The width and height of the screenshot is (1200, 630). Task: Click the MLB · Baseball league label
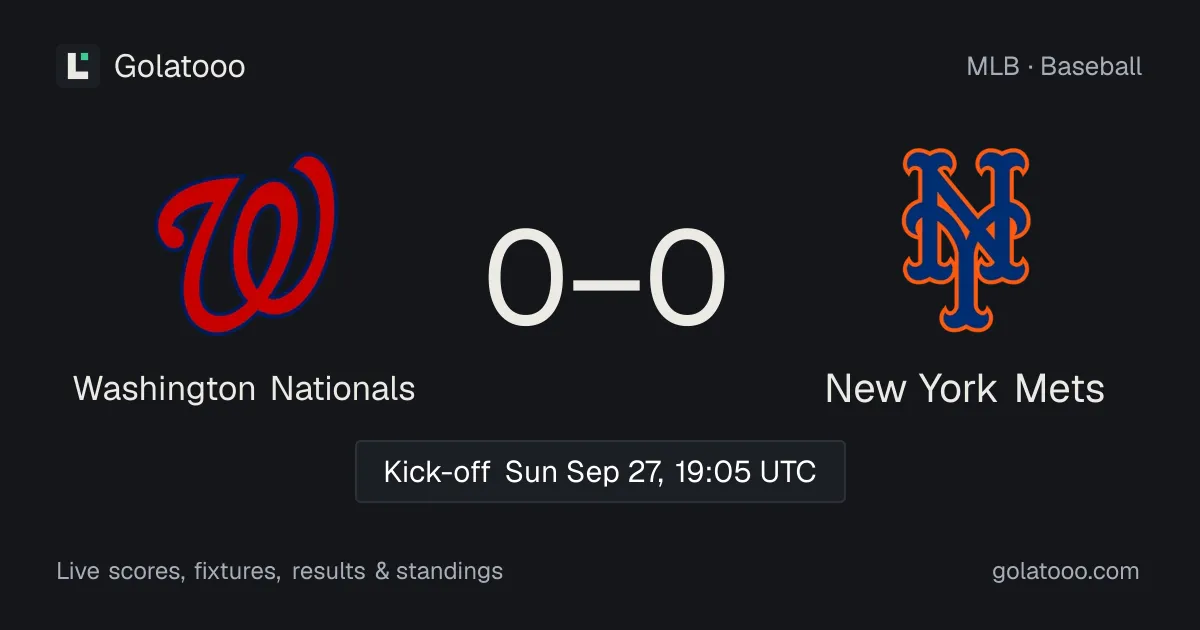point(1054,67)
